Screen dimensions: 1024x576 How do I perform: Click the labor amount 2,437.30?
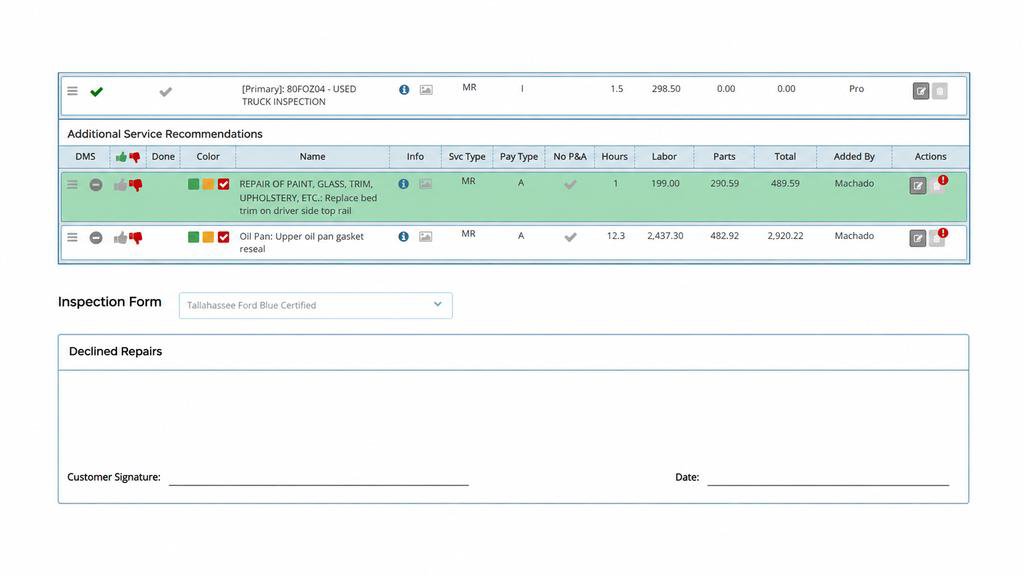(x=665, y=236)
